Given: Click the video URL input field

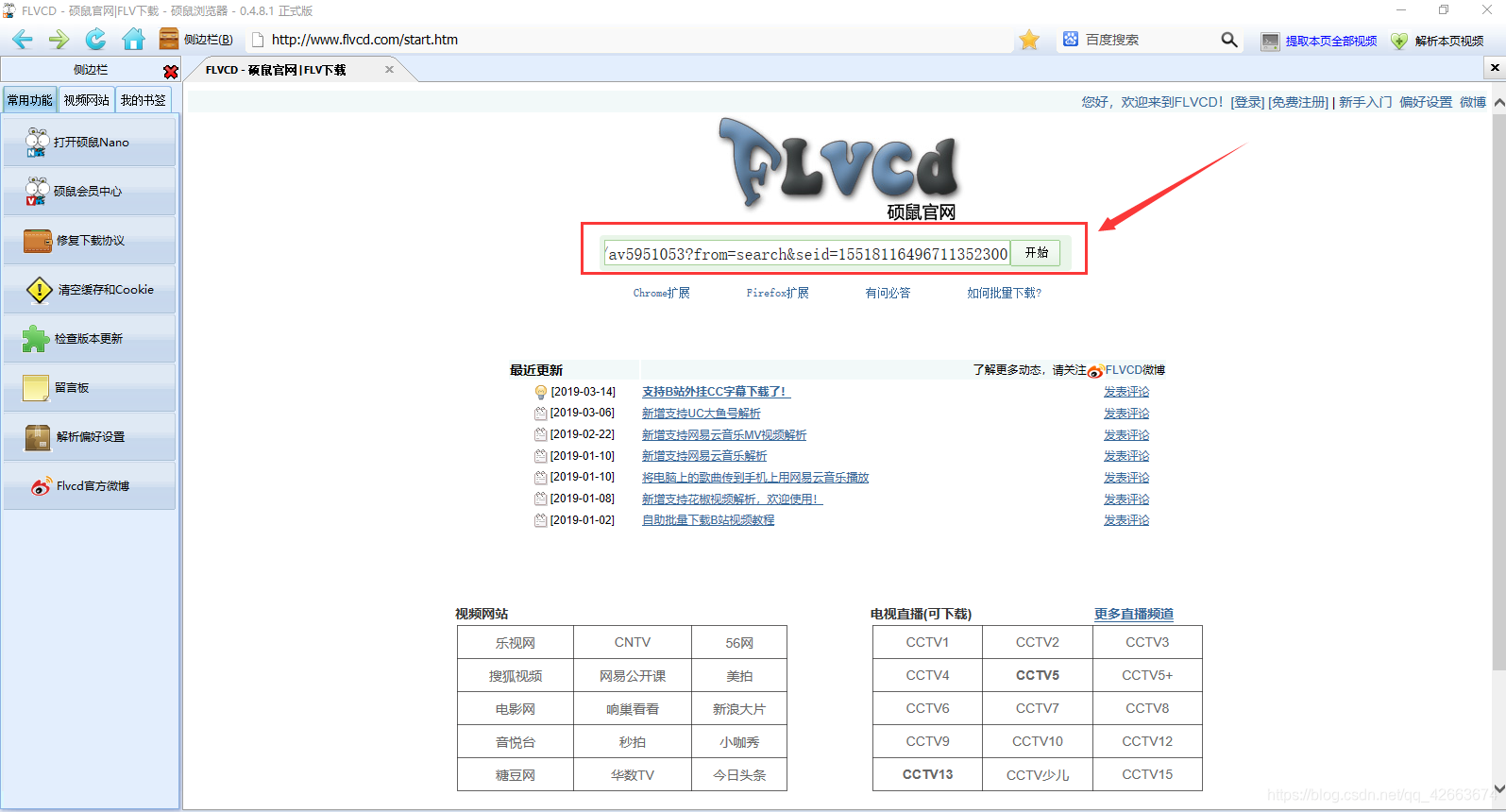Looking at the screenshot, I should [x=807, y=254].
